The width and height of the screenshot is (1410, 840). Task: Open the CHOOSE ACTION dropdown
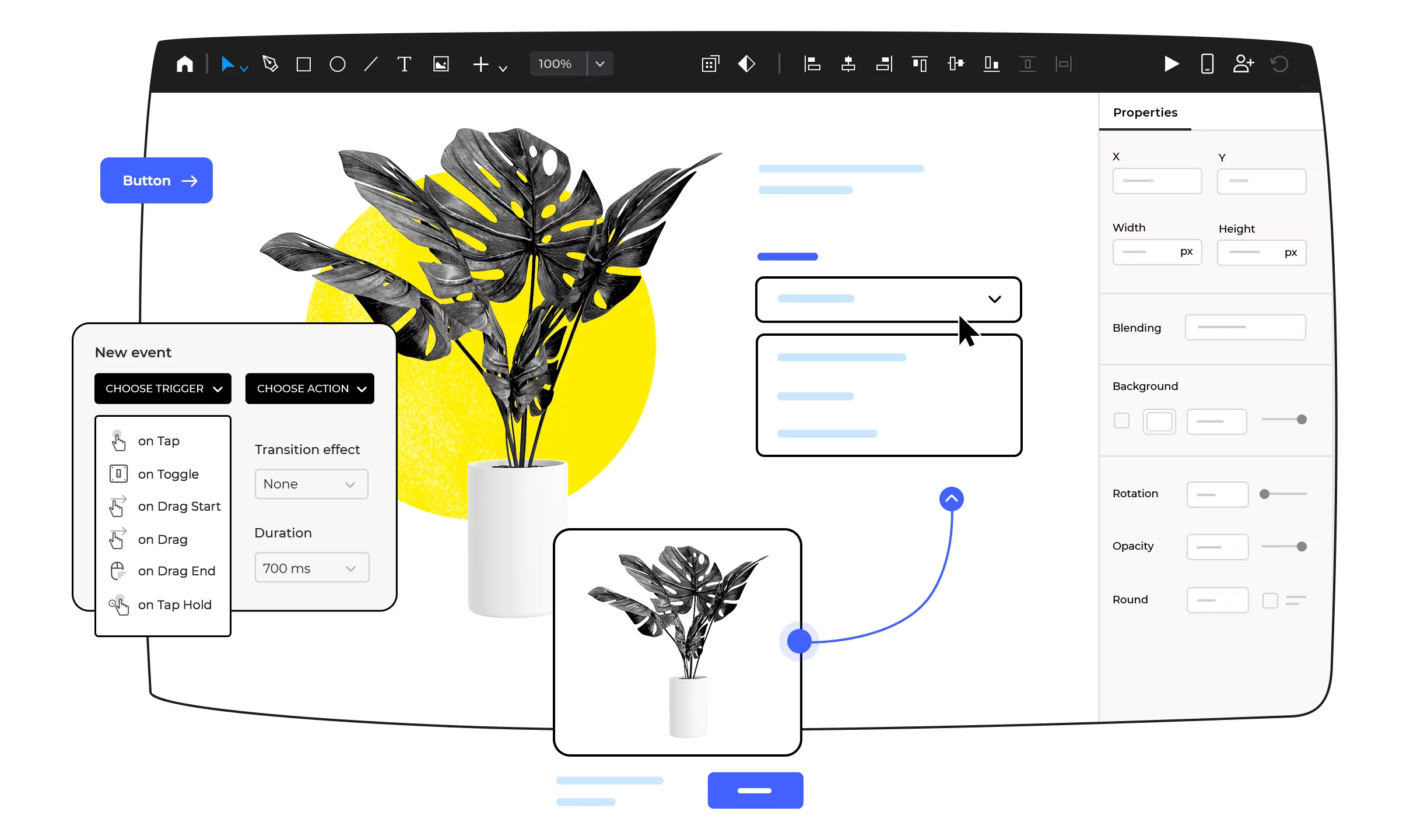[x=310, y=389]
